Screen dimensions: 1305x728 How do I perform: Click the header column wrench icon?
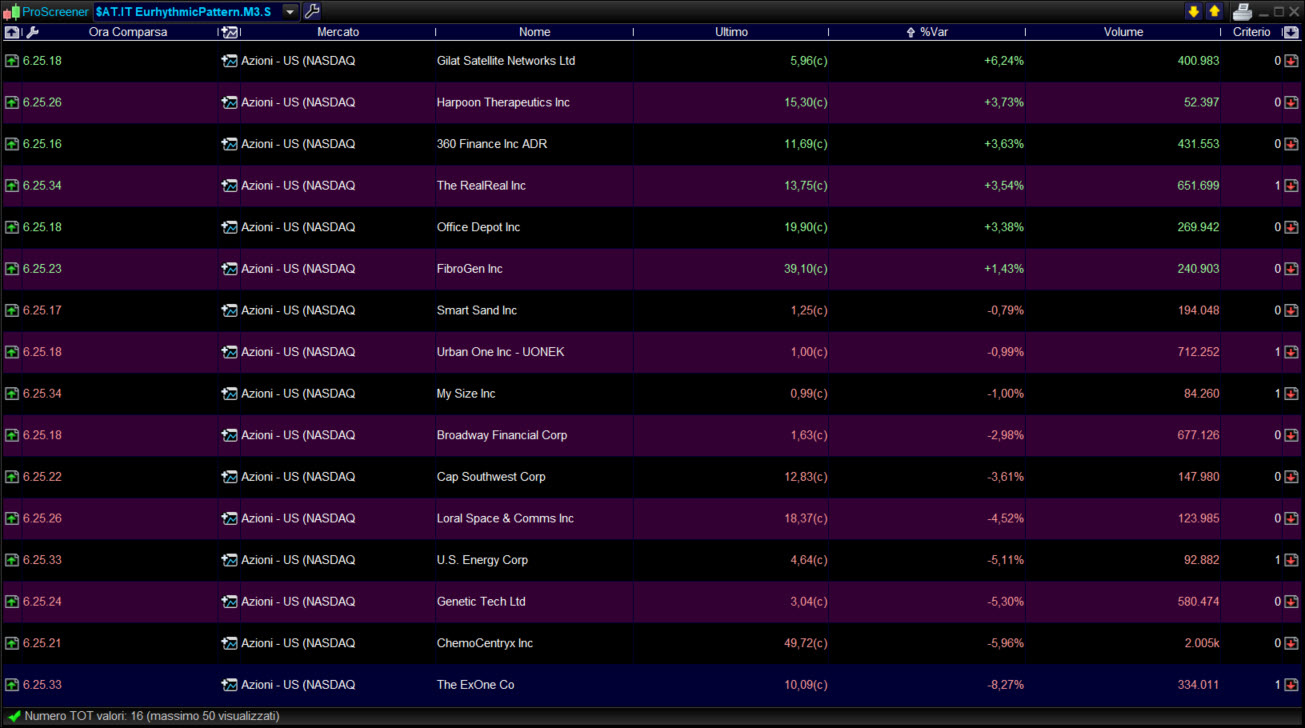click(32, 32)
